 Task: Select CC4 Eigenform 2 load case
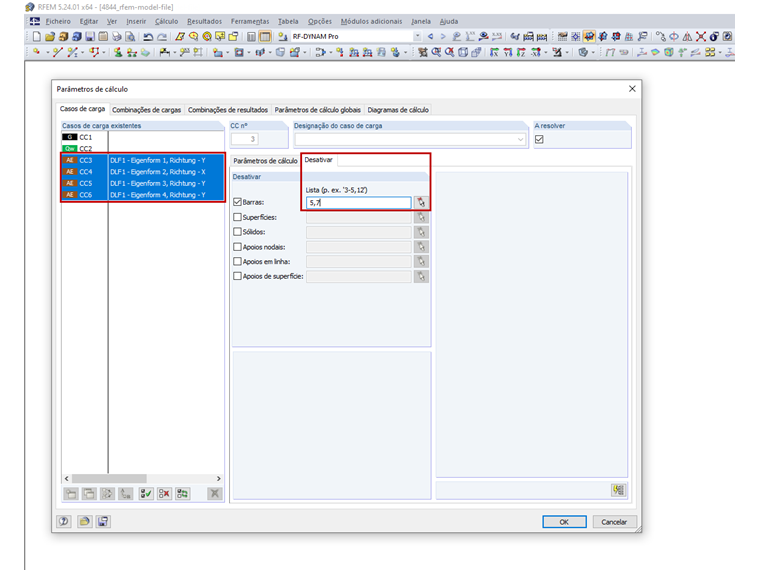tap(143, 172)
